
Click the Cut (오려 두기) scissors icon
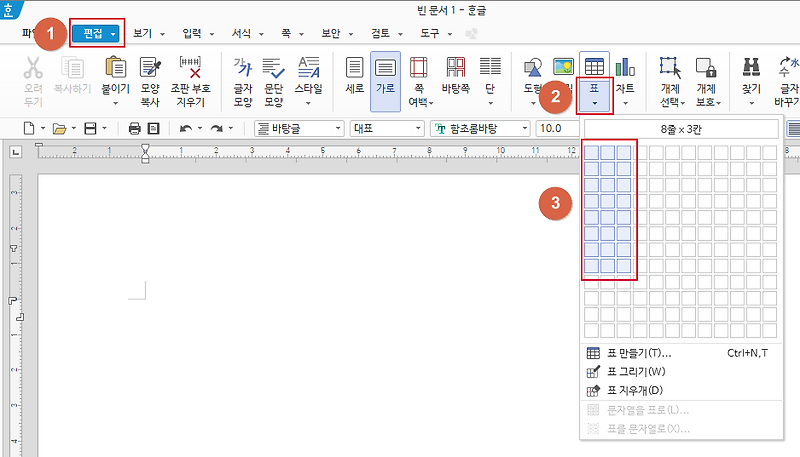pyautogui.click(x=33, y=67)
